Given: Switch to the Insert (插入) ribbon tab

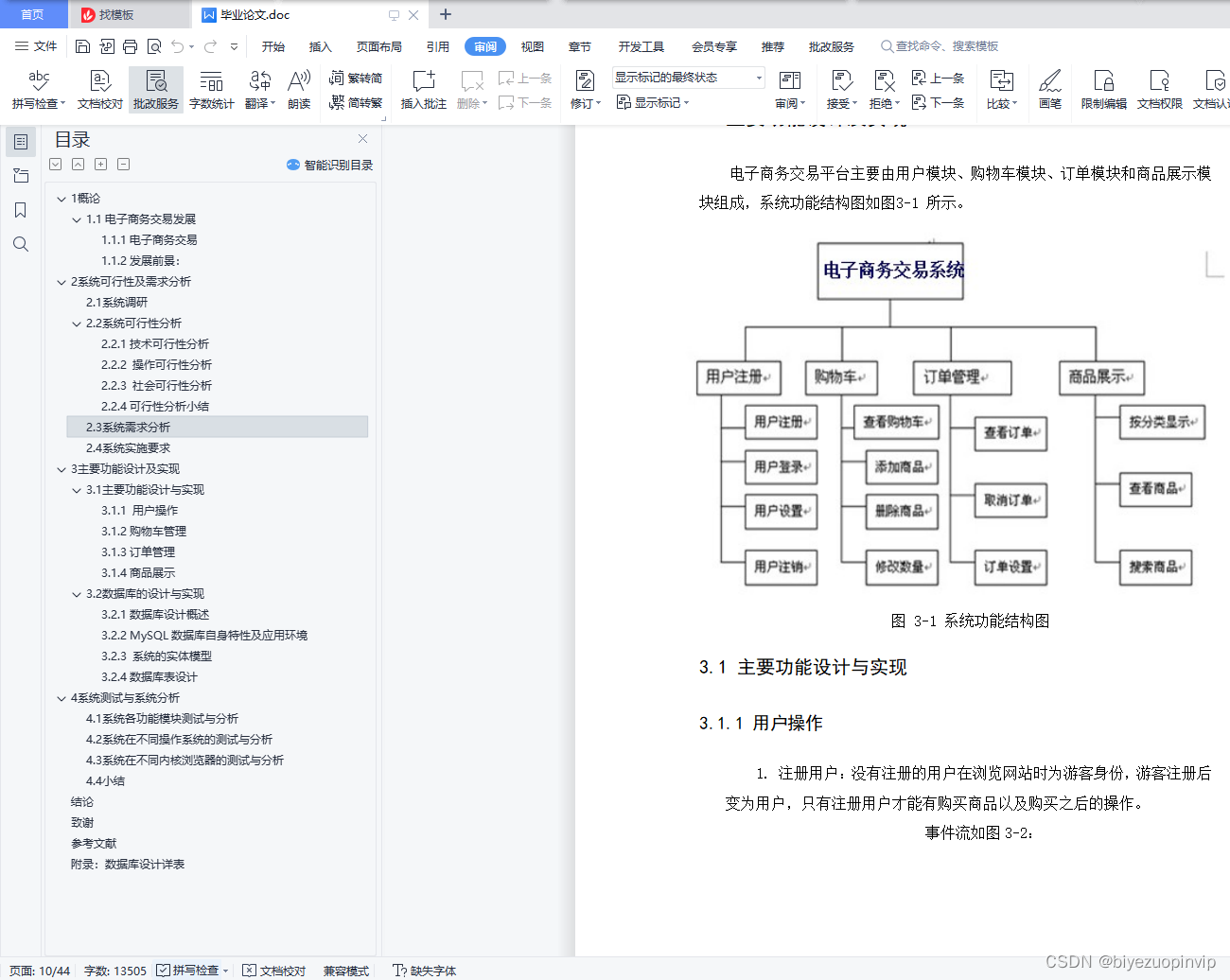Looking at the screenshot, I should click(x=321, y=46).
